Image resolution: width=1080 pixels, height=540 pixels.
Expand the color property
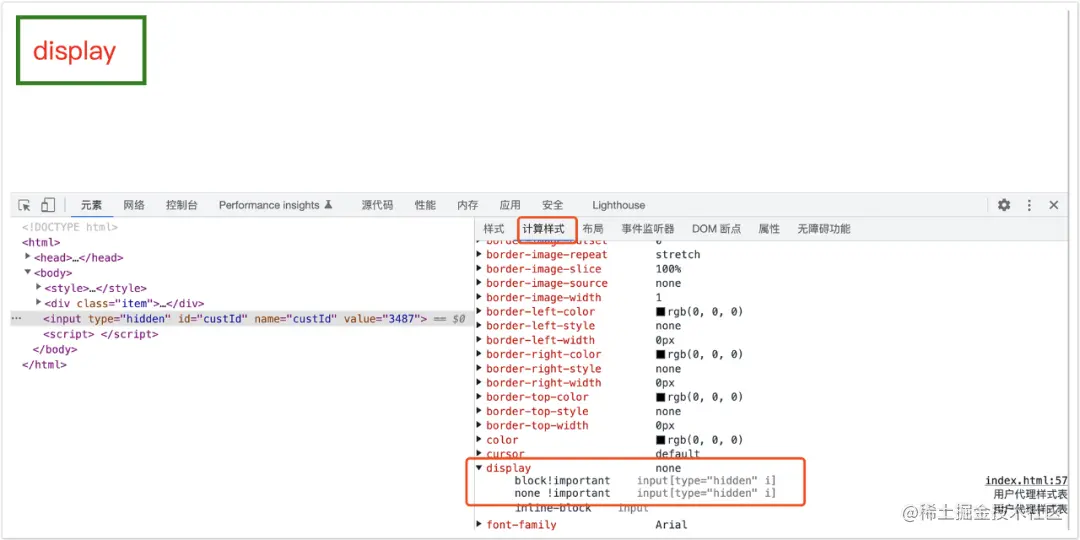pyautogui.click(x=479, y=439)
